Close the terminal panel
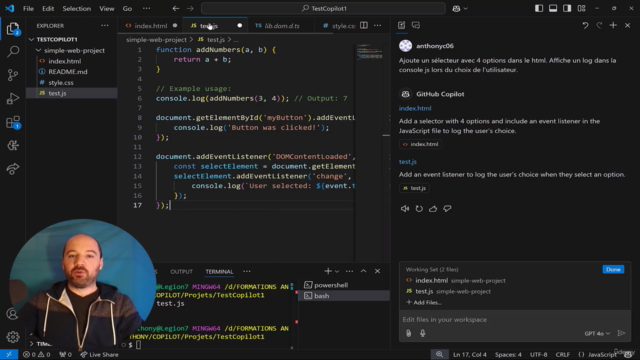The height and width of the screenshot is (360, 640). click(378, 271)
